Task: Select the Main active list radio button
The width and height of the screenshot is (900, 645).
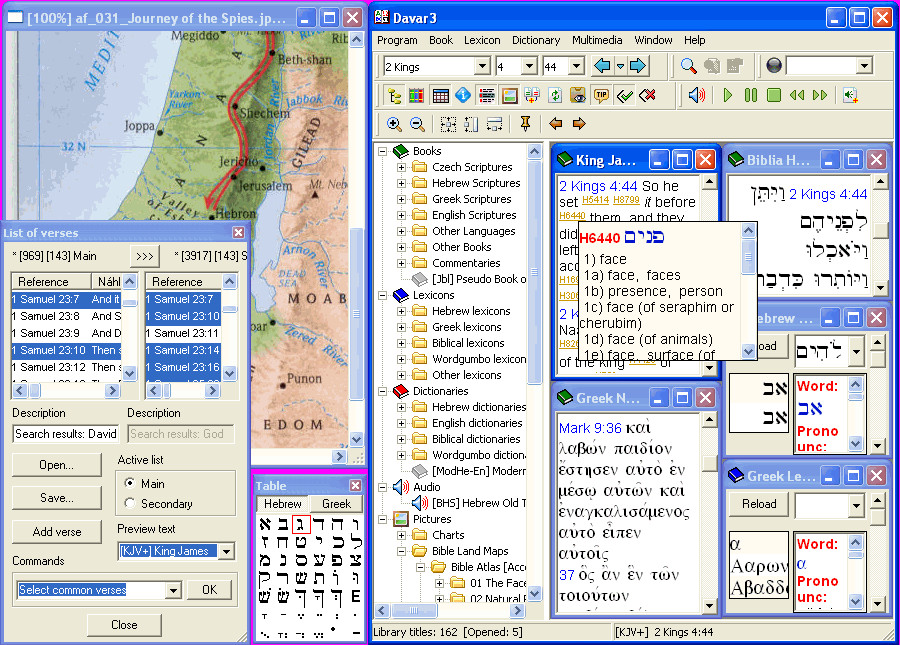Action: point(130,483)
